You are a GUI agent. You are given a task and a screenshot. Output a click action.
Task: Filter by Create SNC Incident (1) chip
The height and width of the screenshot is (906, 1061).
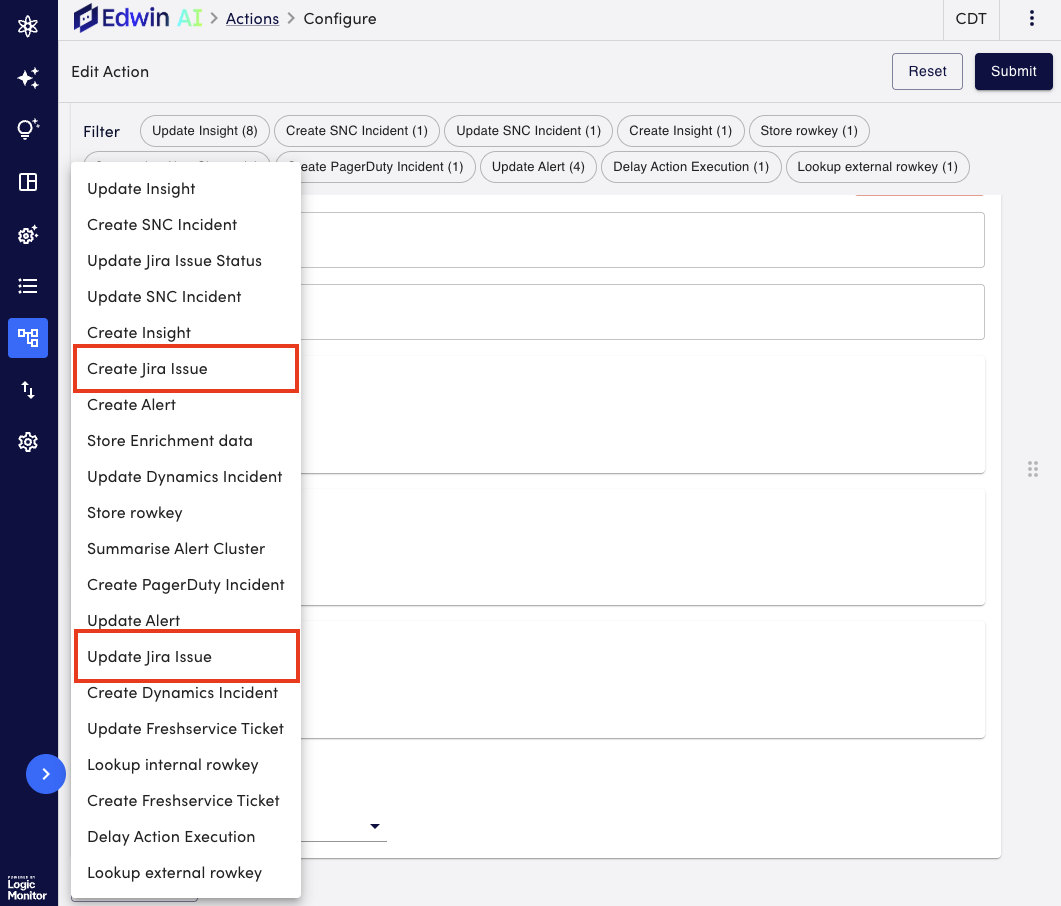357,131
